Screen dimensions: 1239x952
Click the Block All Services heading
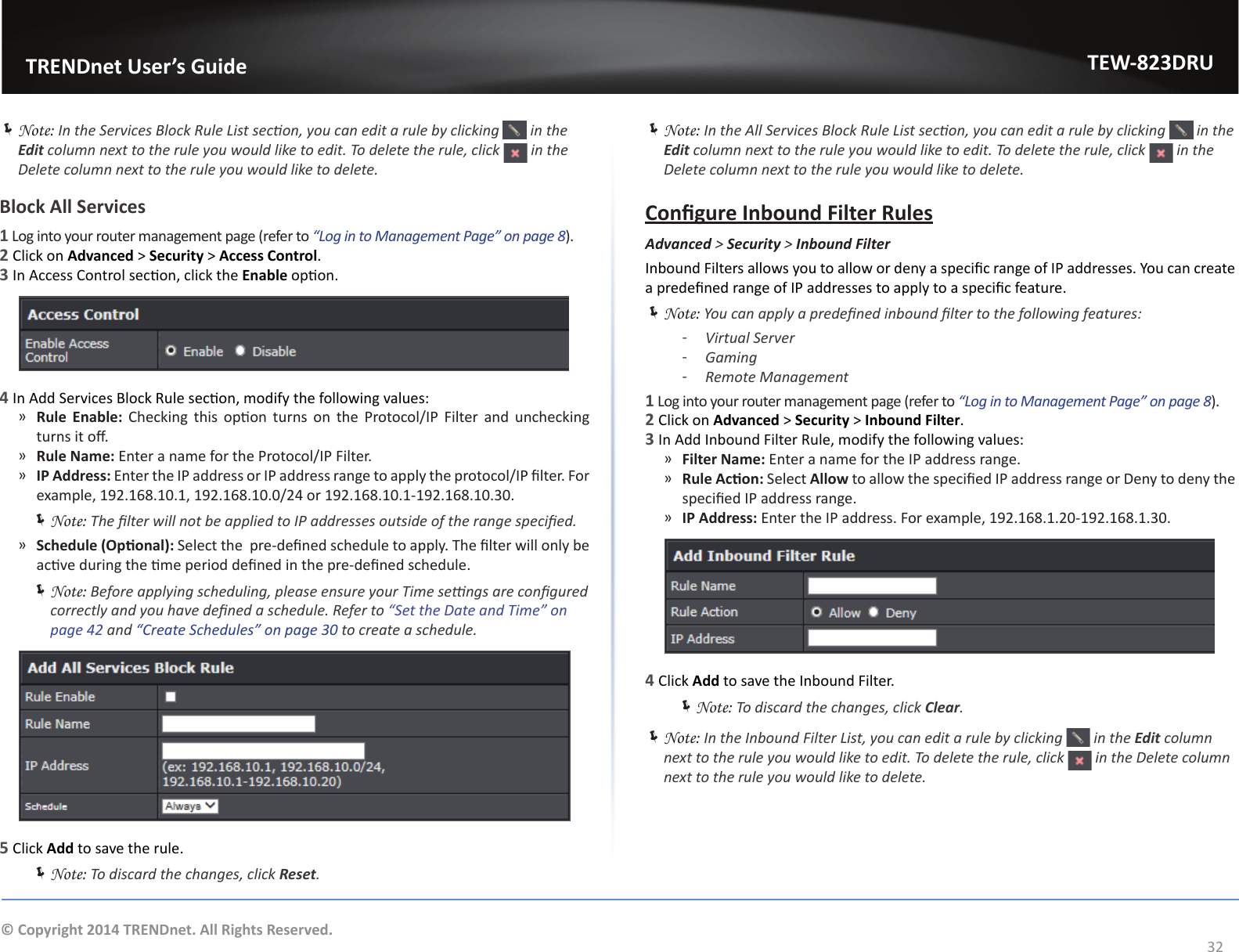(x=73, y=207)
